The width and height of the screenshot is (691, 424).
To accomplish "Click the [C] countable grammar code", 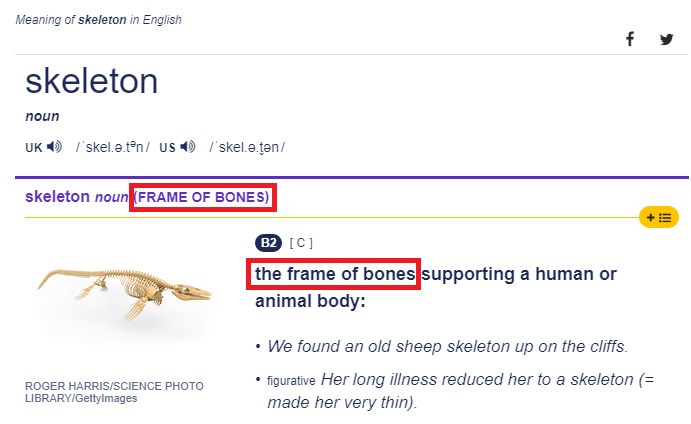I will tap(301, 243).
